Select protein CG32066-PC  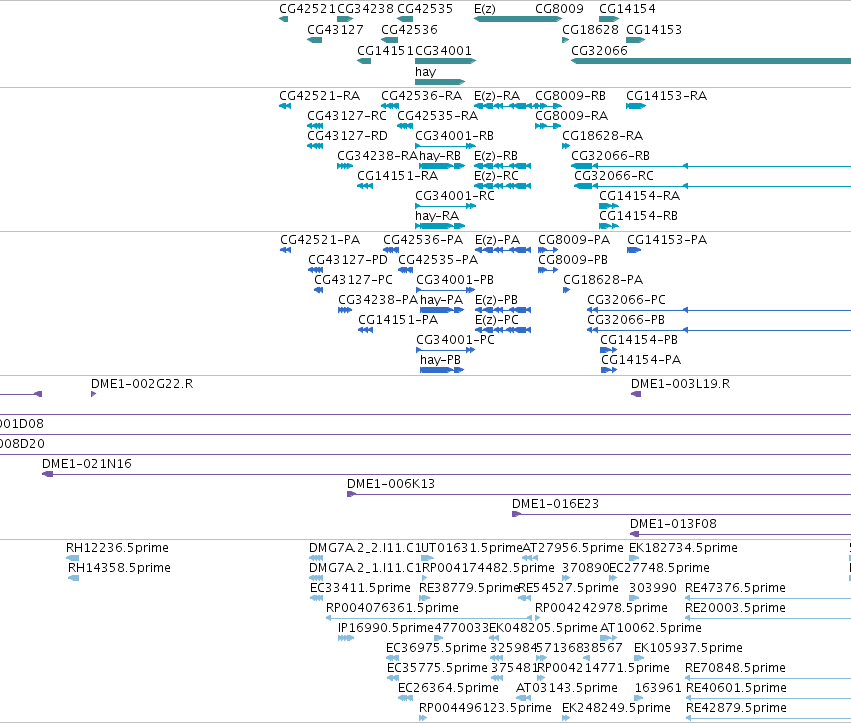[x=626, y=300]
